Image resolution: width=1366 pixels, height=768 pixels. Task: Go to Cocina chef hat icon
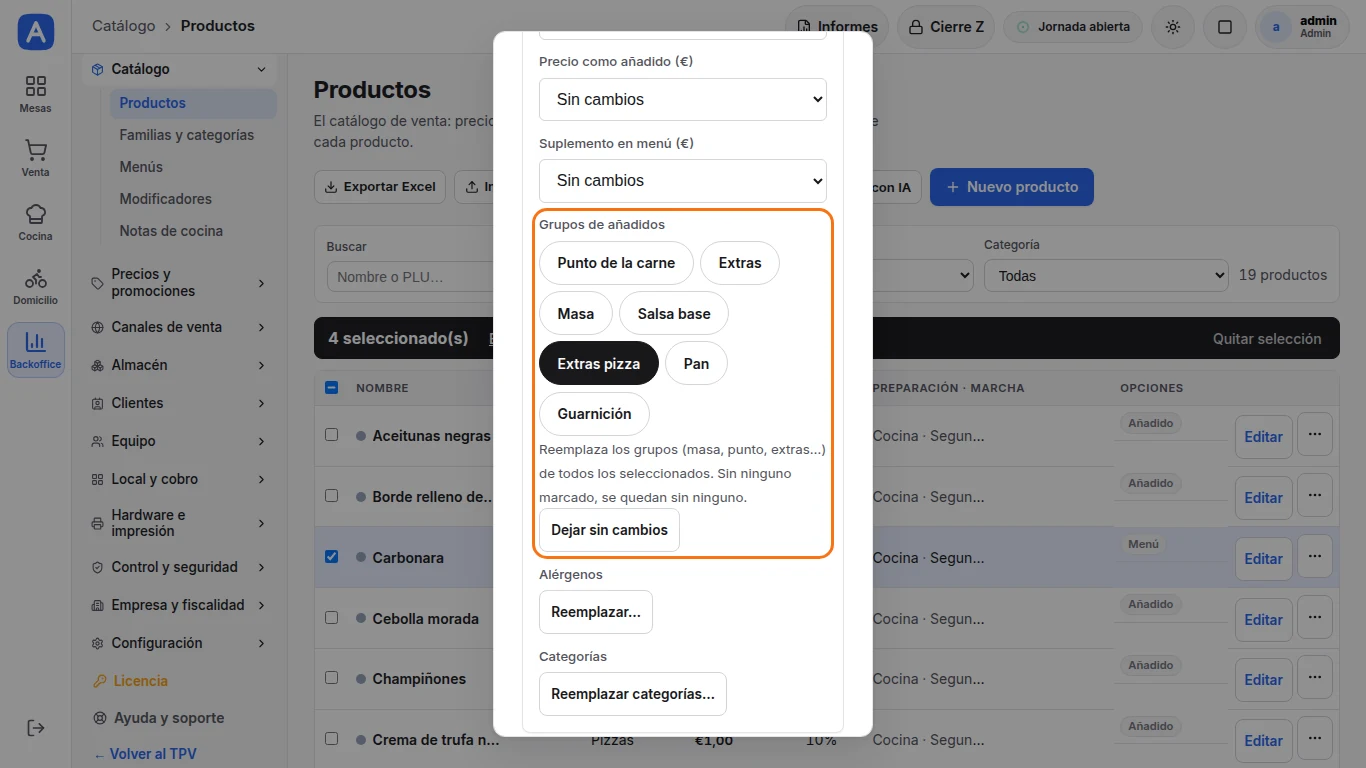point(35,222)
